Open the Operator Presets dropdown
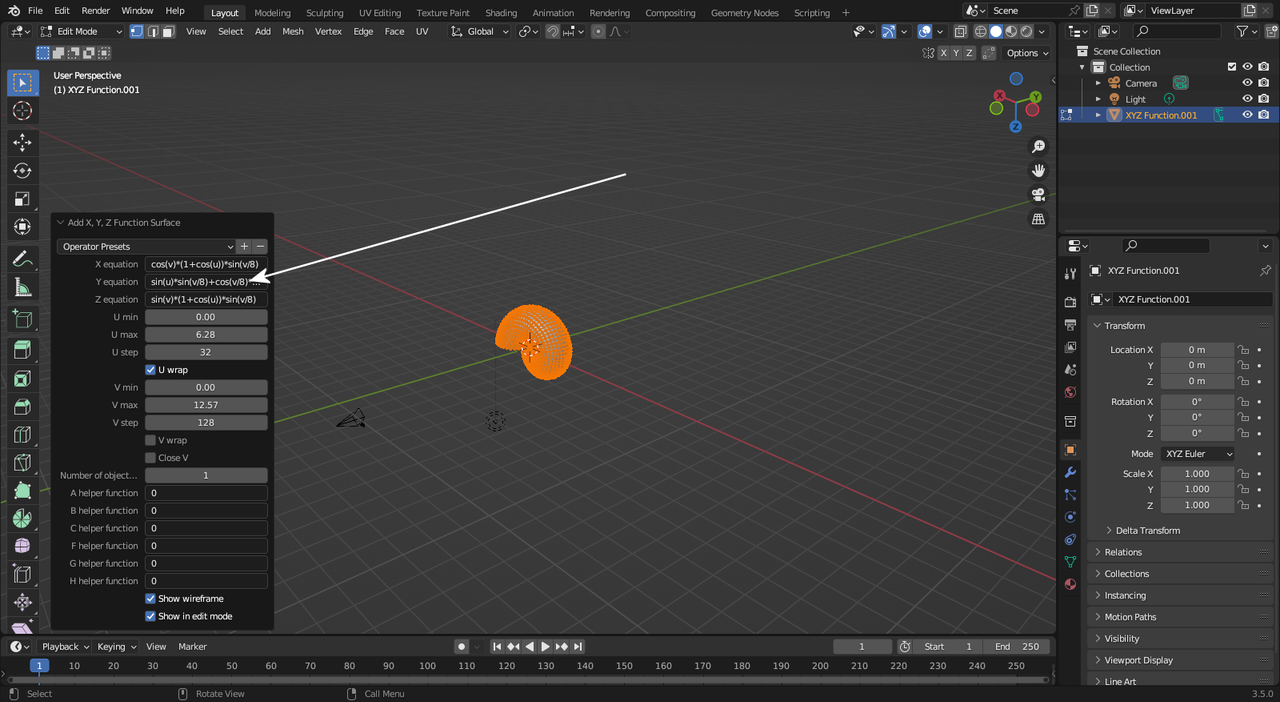This screenshot has width=1280, height=702. [x=146, y=246]
